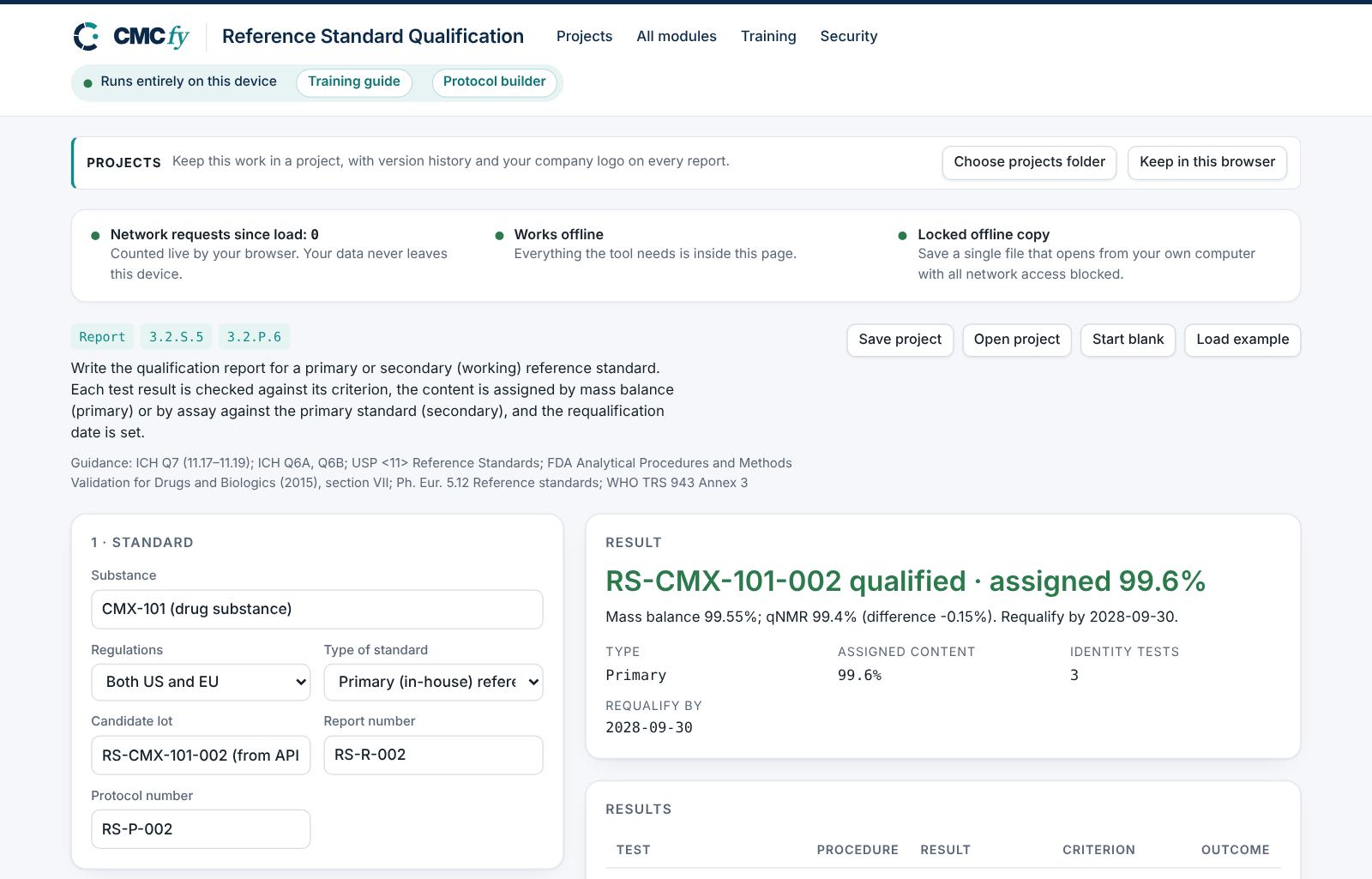Image resolution: width=1372 pixels, height=879 pixels.
Task: Click the qualified result headline
Action: (x=906, y=581)
